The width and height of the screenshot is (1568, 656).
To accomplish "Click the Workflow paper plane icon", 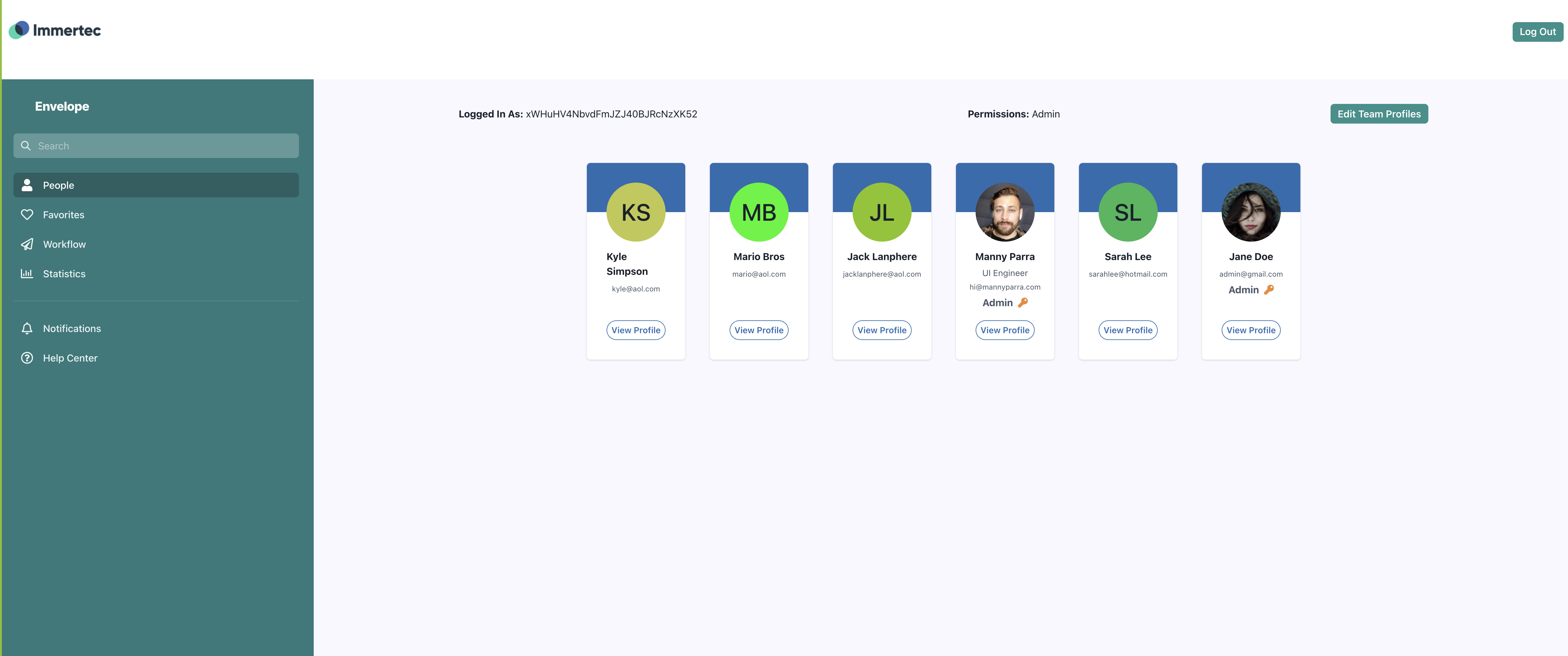I will click(x=27, y=244).
